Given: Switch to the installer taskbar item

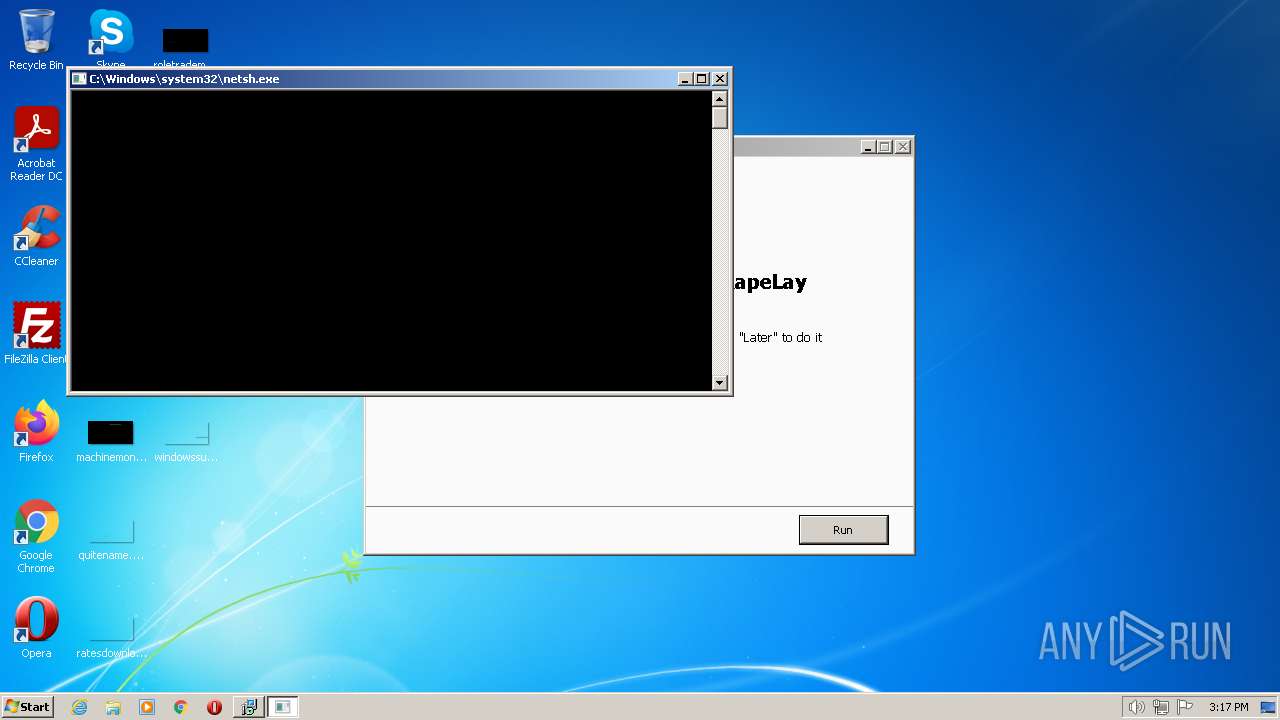Looking at the screenshot, I should point(248,707).
